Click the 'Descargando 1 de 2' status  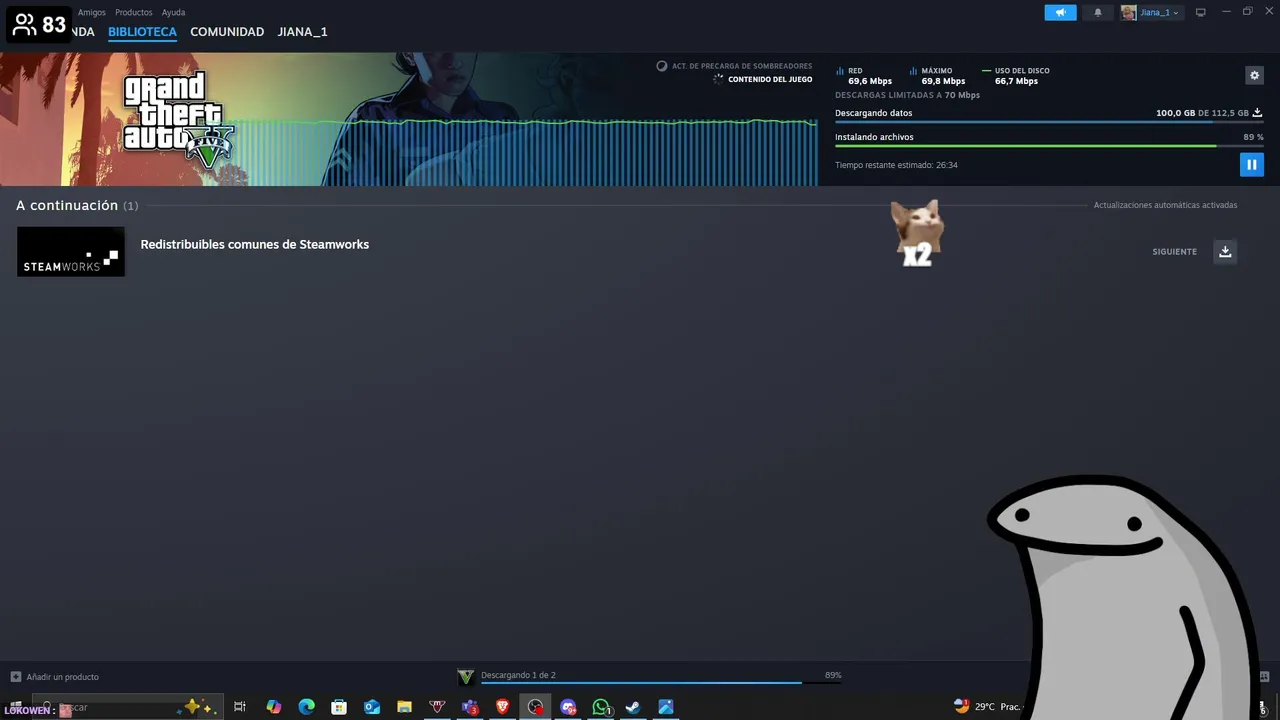click(518, 675)
